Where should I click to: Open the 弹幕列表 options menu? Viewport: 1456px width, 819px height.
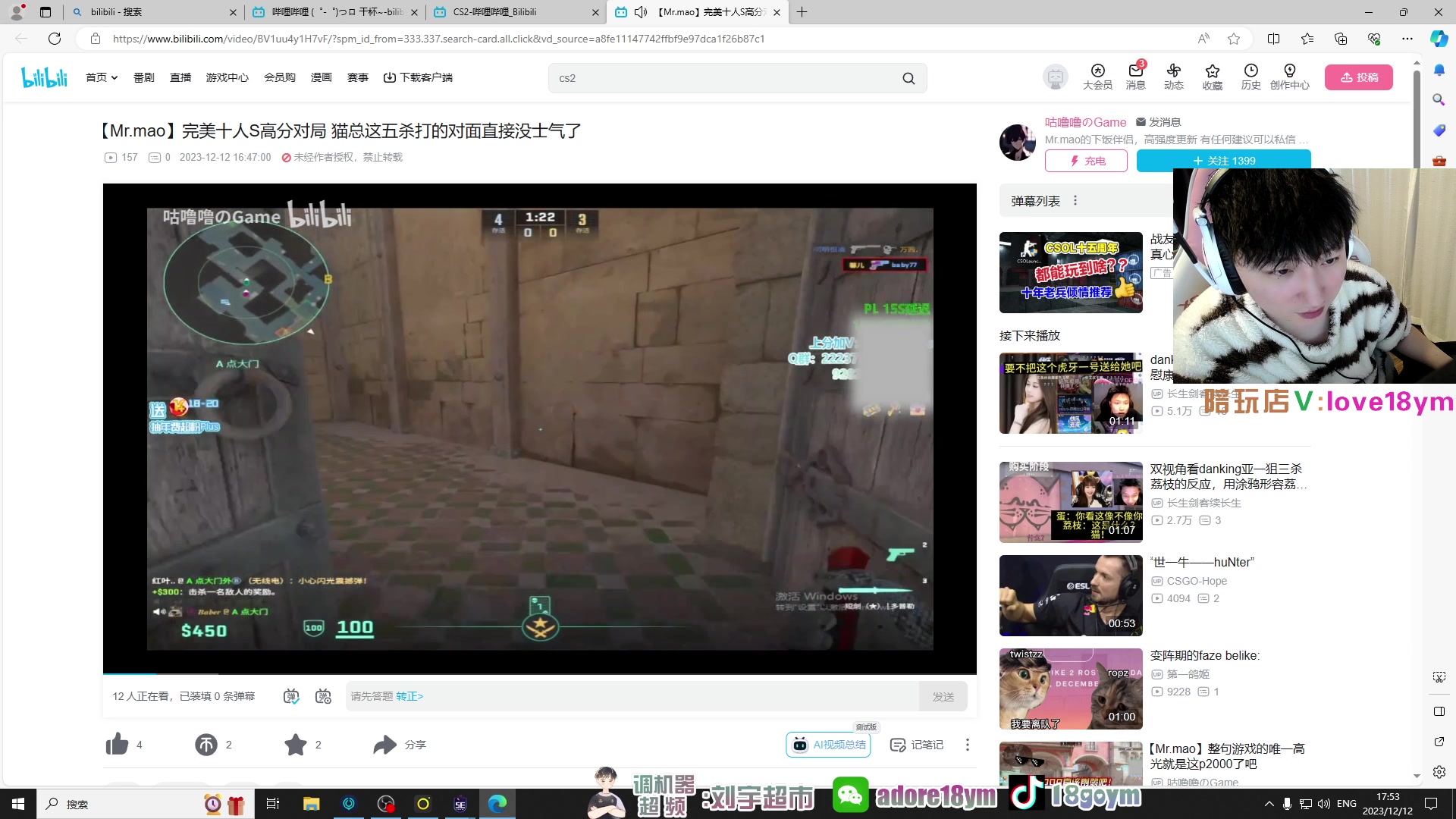coord(1075,201)
